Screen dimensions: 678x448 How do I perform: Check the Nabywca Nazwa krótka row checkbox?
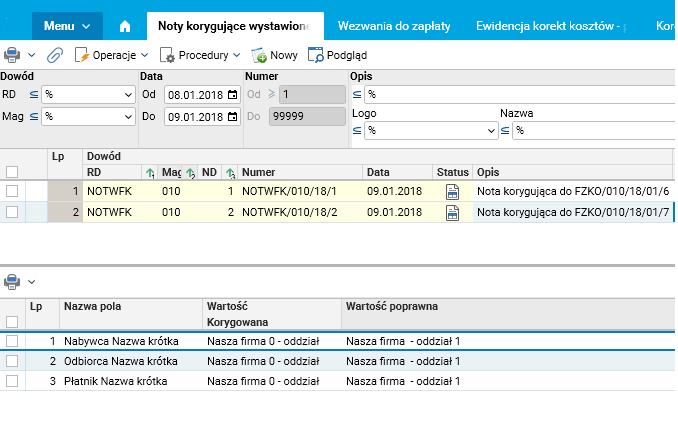tap(12, 341)
